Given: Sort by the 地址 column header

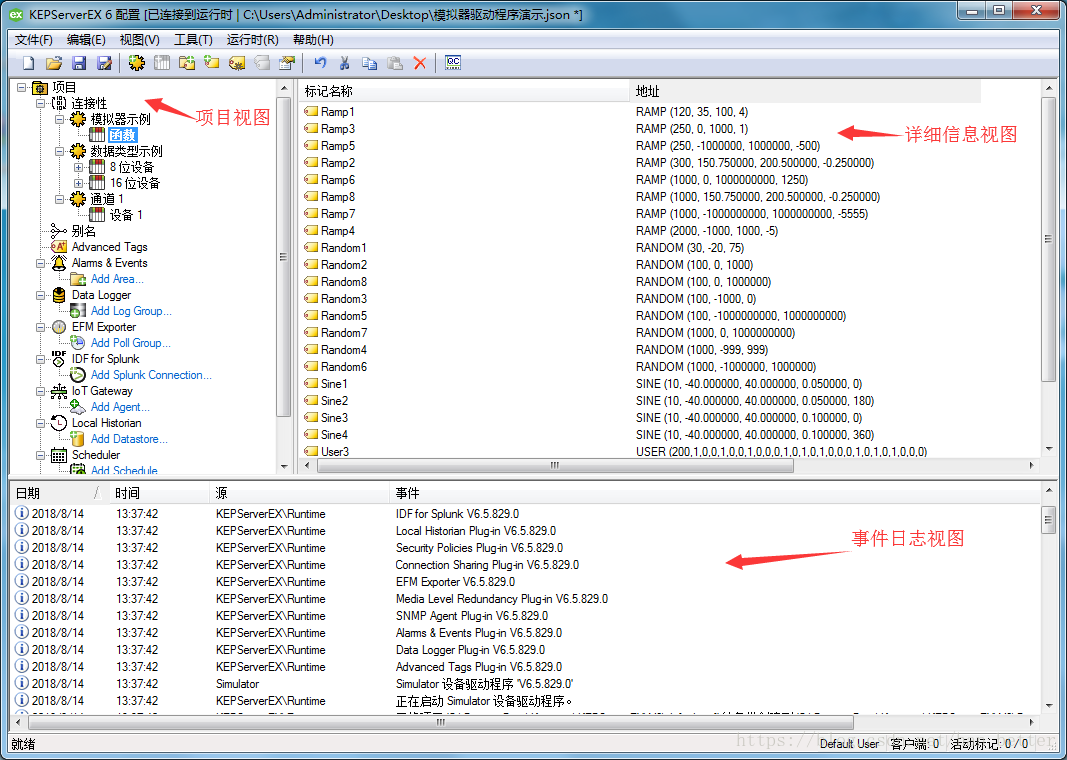Looking at the screenshot, I should (x=806, y=91).
